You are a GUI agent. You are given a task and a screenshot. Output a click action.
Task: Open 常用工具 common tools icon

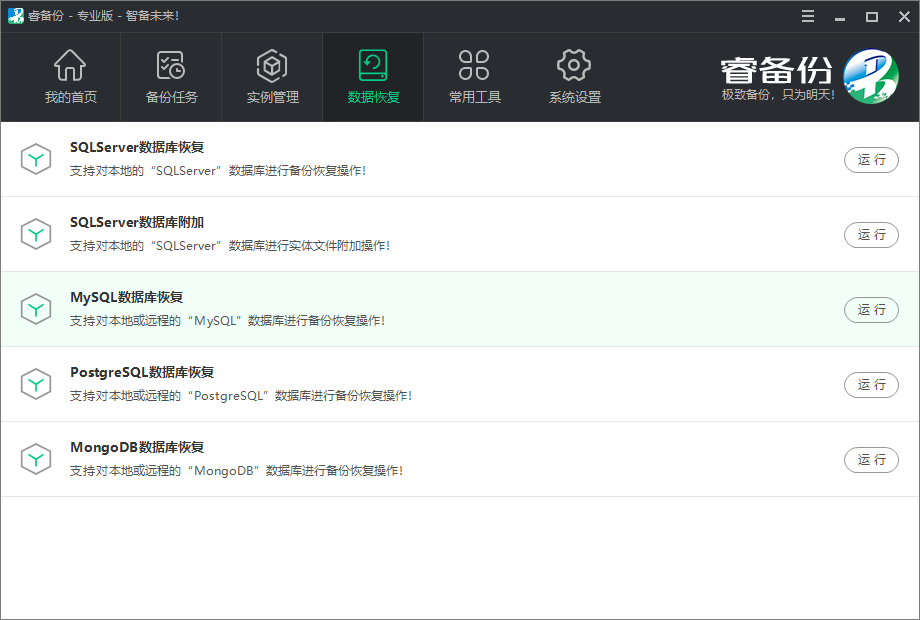pyautogui.click(x=474, y=66)
